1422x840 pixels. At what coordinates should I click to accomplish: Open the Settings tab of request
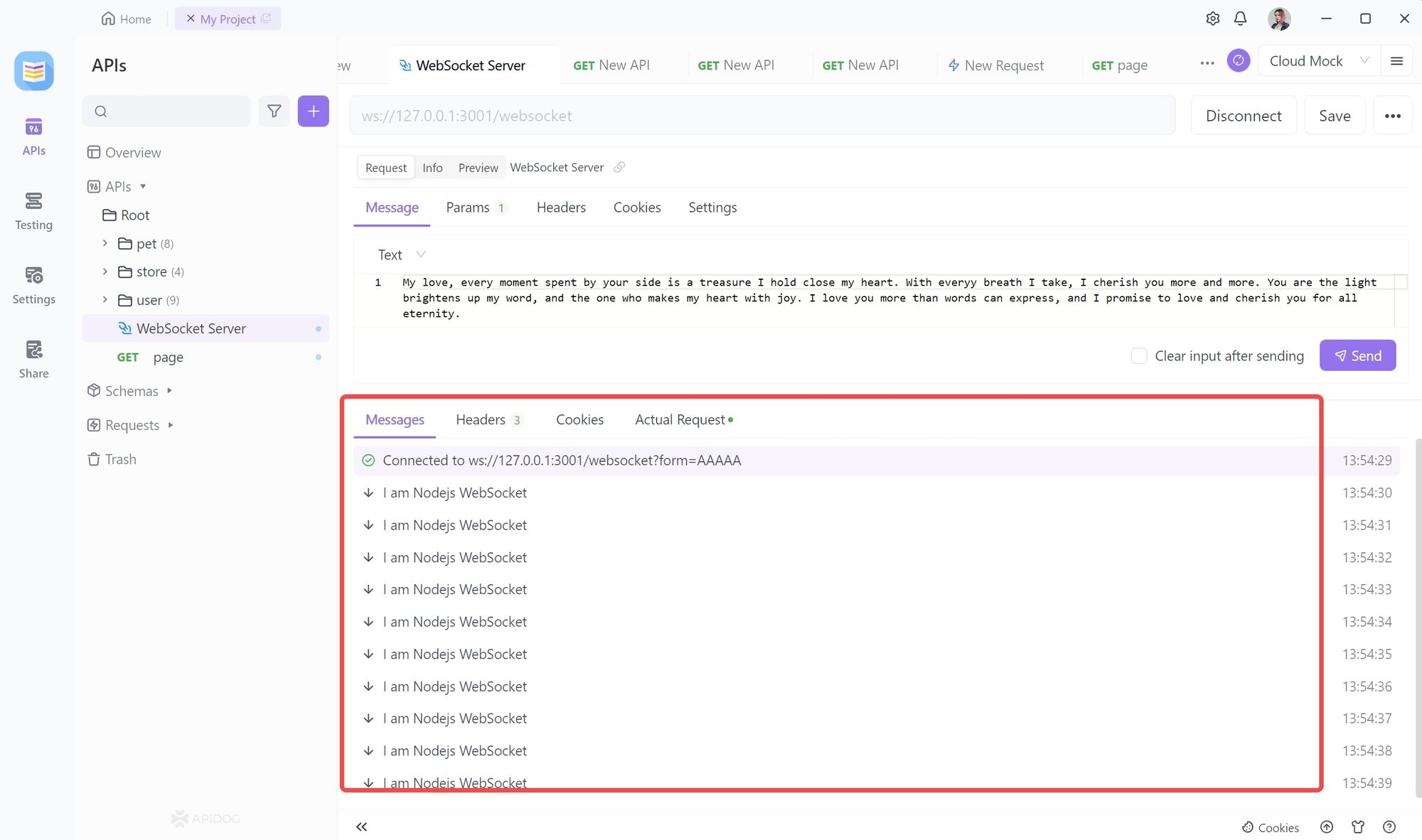(712, 208)
